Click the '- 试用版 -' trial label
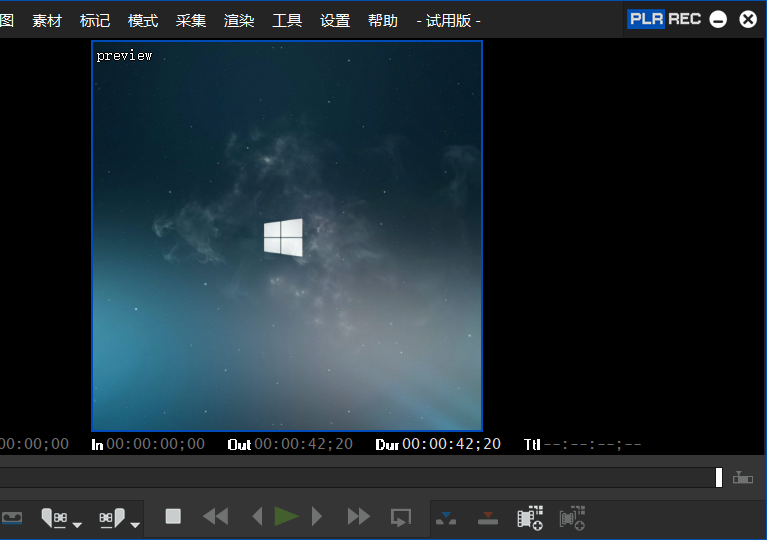Screen dimensions: 767x540 tap(449, 21)
